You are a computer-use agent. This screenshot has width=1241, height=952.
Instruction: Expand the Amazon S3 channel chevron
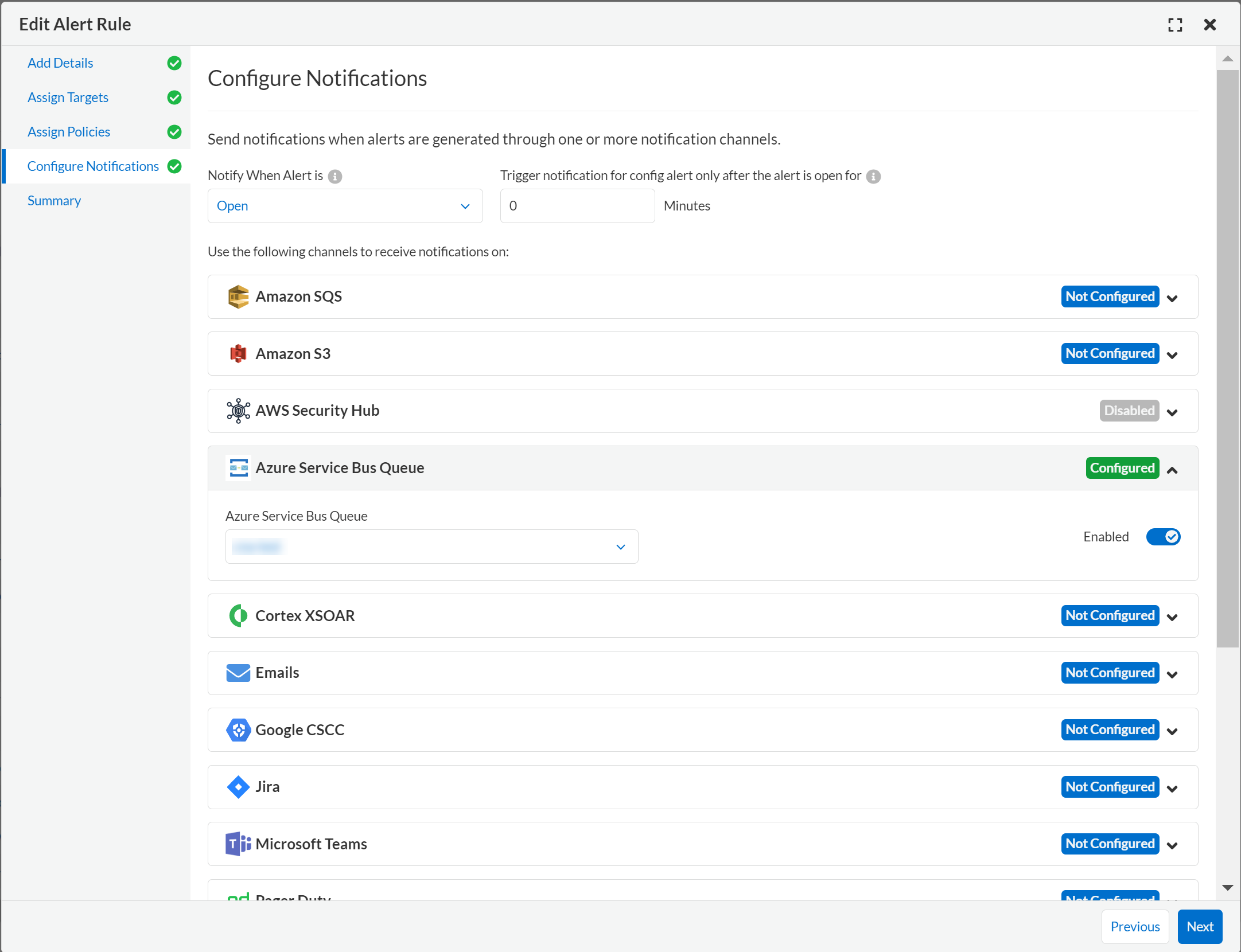pos(1172,355)
